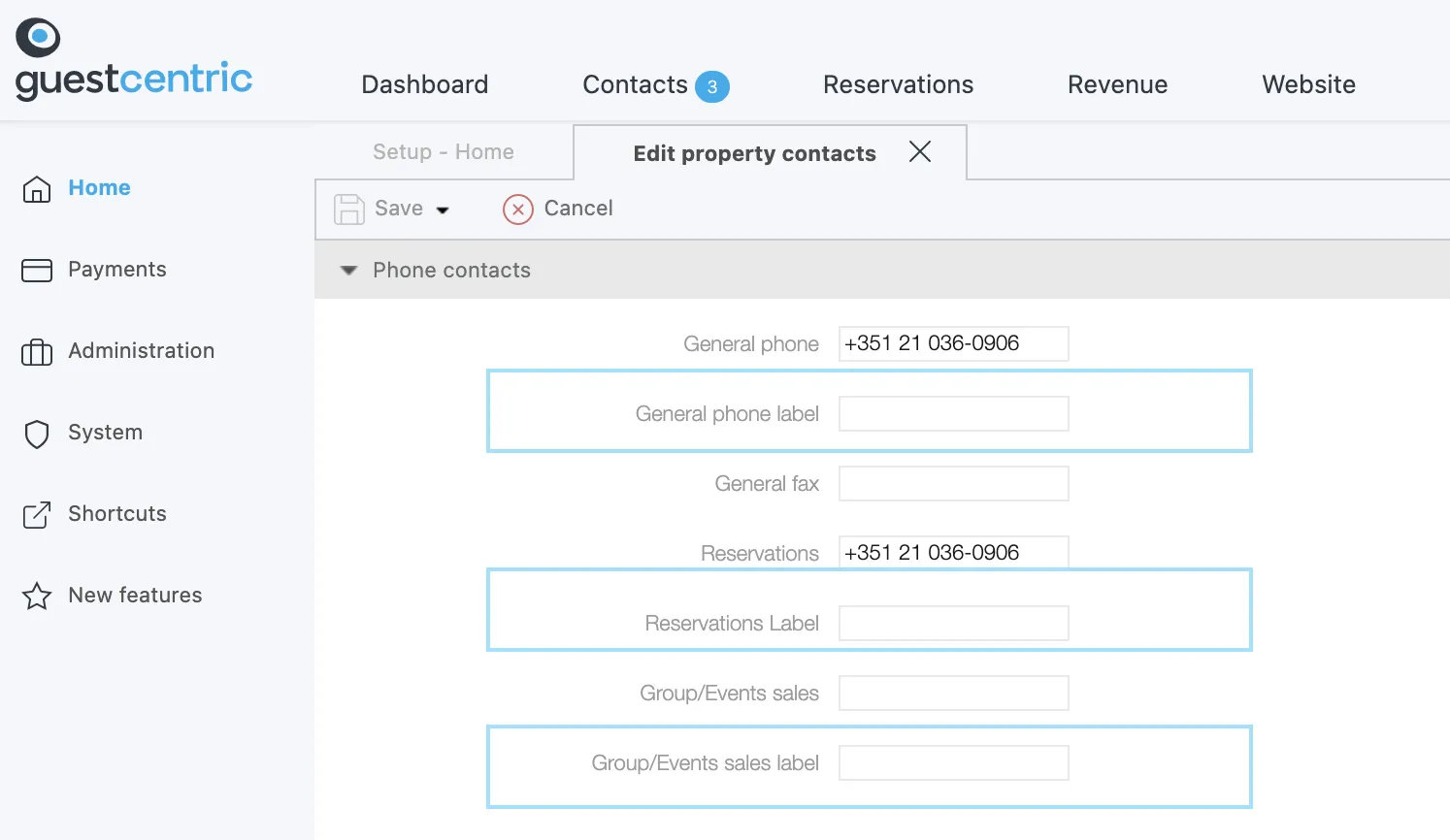1450x840 pixels.
Task: Focus the Group/Events sales label field
Action: [x=954, y=762]
